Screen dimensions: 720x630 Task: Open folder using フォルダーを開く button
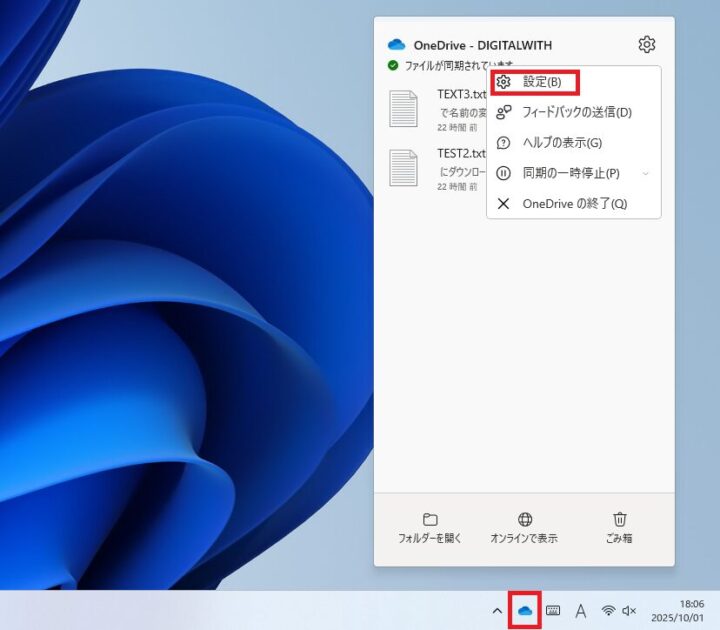(x=430, y=527)
